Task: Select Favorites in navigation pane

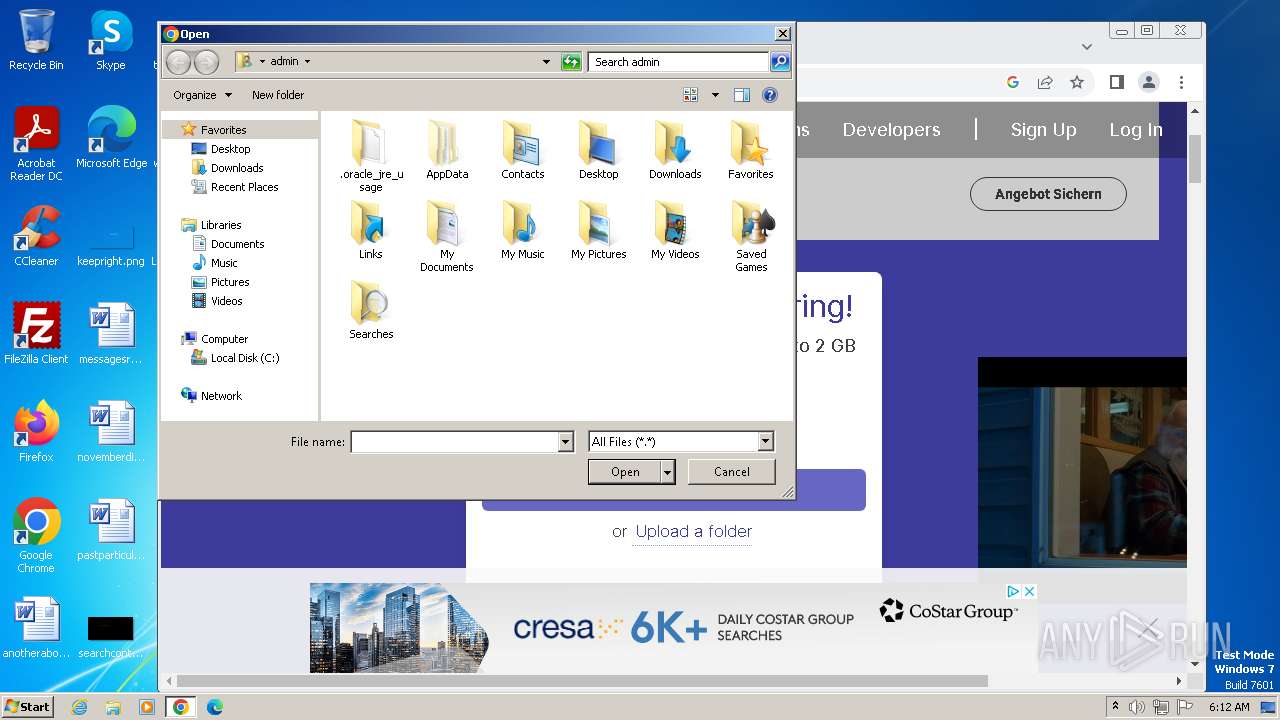Action: point(223,130)
